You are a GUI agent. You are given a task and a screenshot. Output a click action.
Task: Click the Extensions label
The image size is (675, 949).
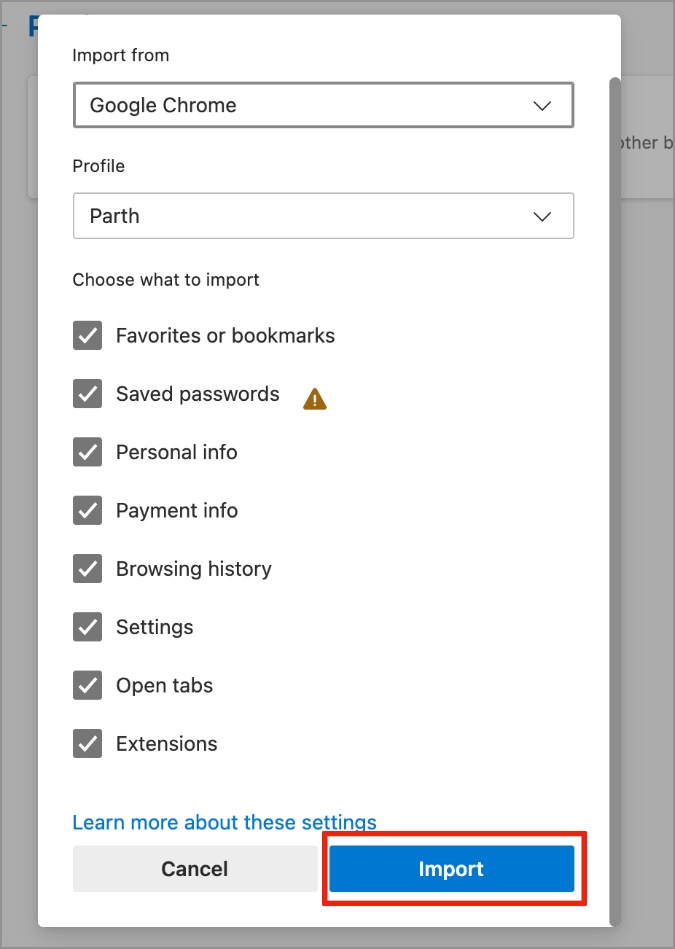click(166, 744)
